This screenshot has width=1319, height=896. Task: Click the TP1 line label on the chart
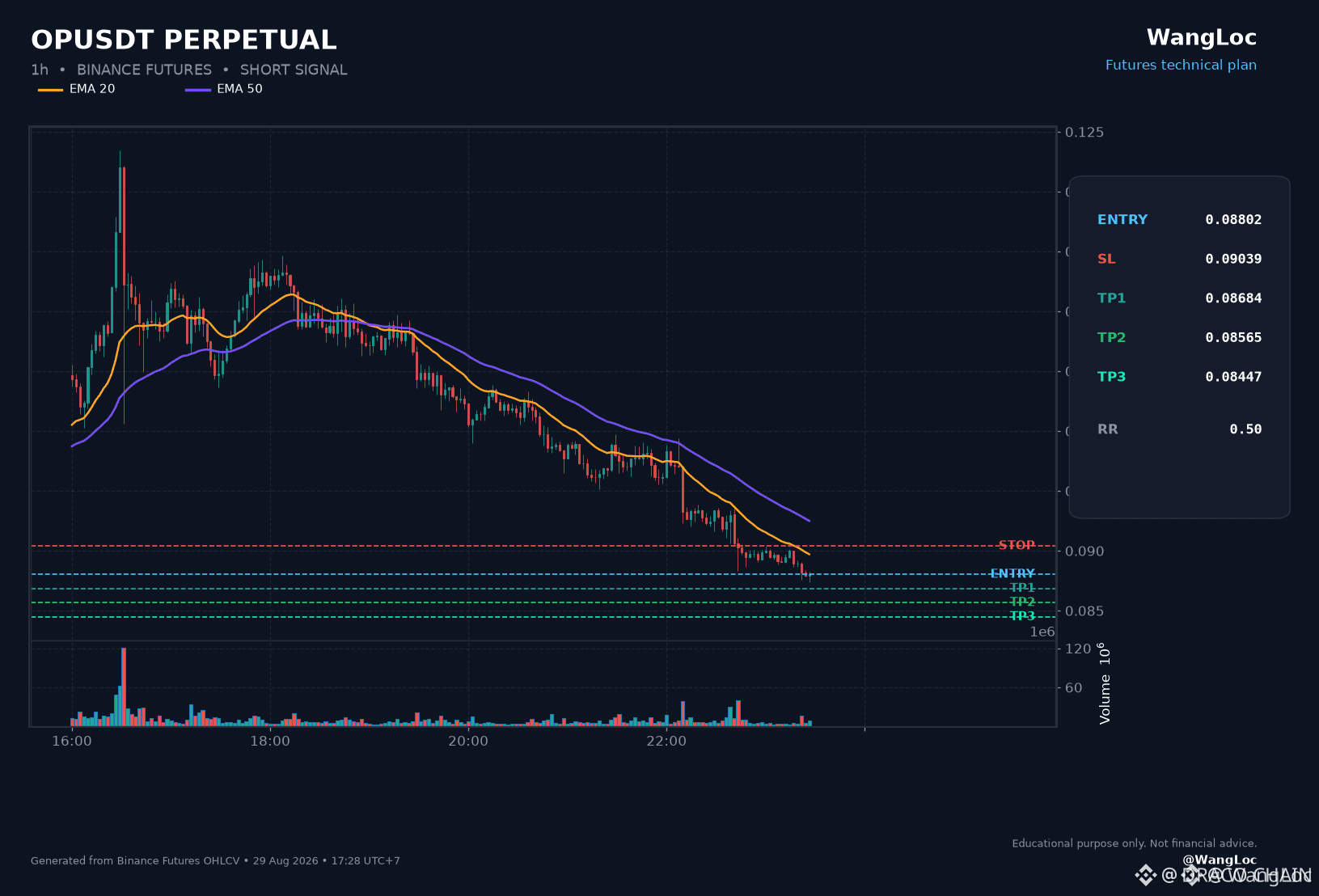pos(1022,588)
